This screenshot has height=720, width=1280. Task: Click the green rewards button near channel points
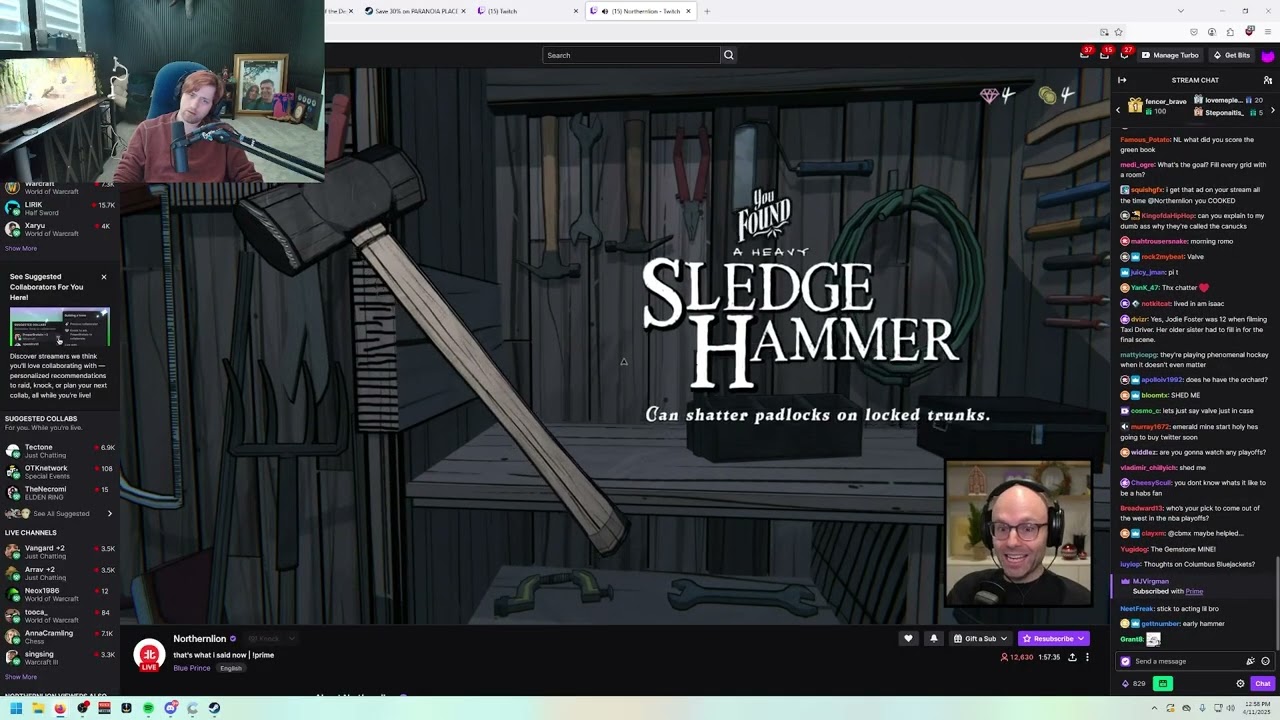[x=1162, y=684]
